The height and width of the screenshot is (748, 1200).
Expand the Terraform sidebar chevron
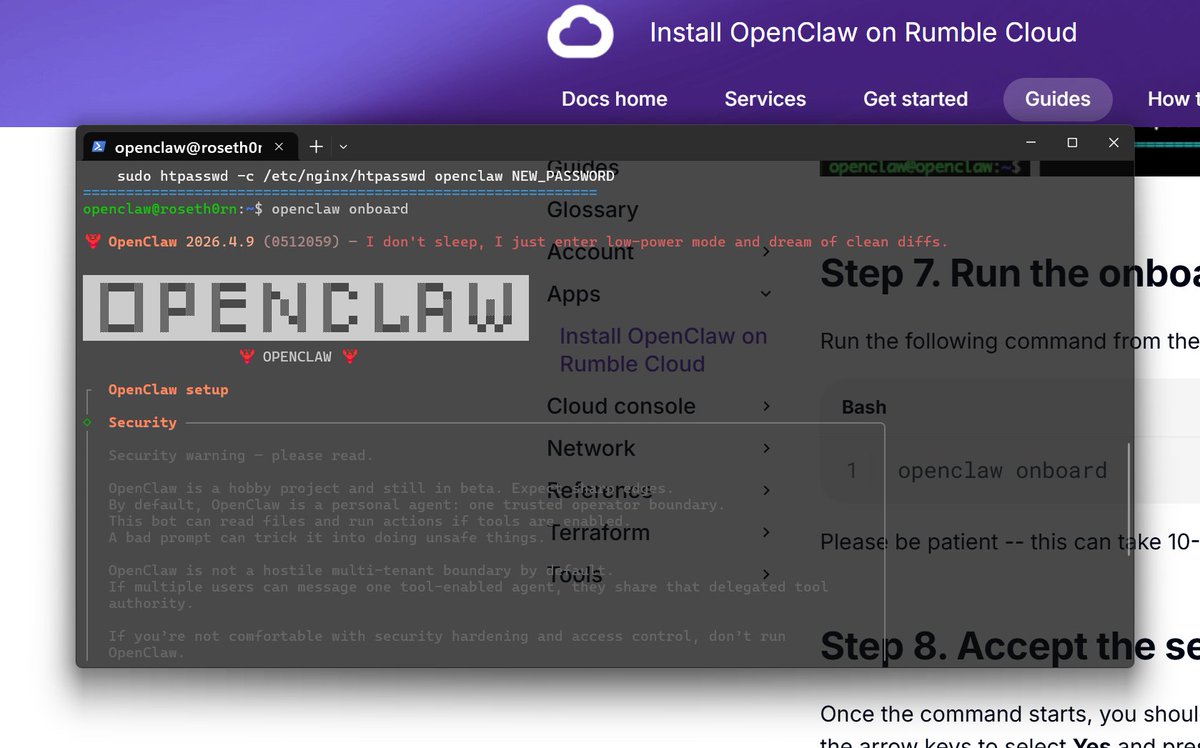[x=766, y=532]
